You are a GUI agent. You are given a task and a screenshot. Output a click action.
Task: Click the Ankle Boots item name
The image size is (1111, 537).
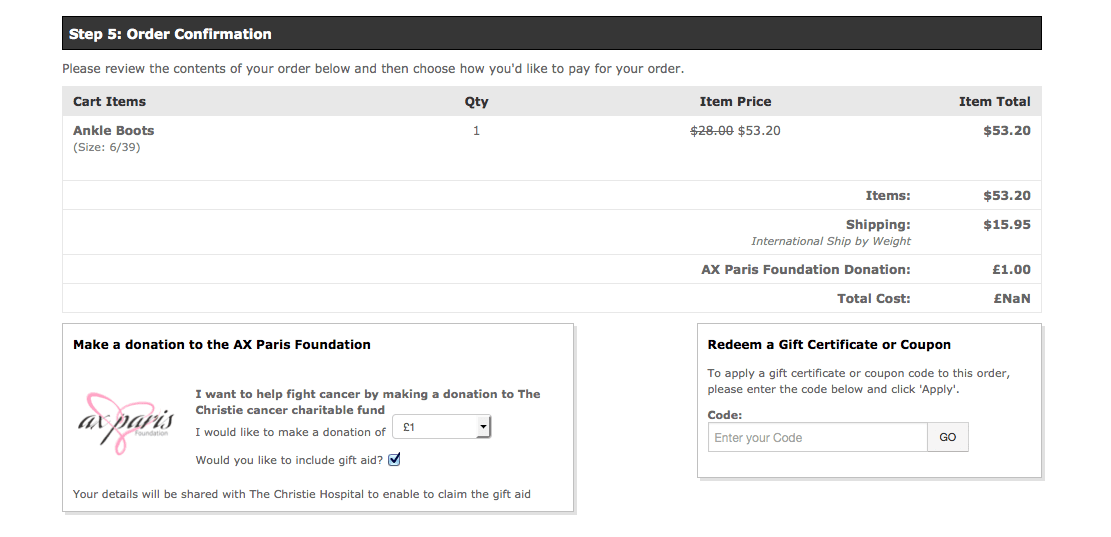tap(114, 131)
